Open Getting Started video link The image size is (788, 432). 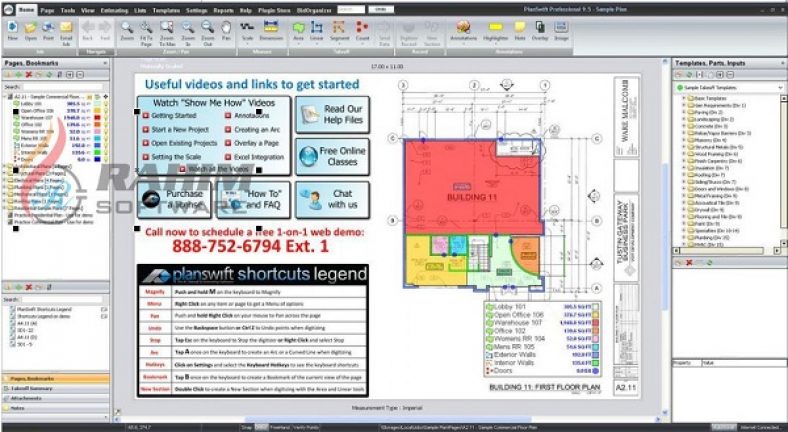[173, 116]
